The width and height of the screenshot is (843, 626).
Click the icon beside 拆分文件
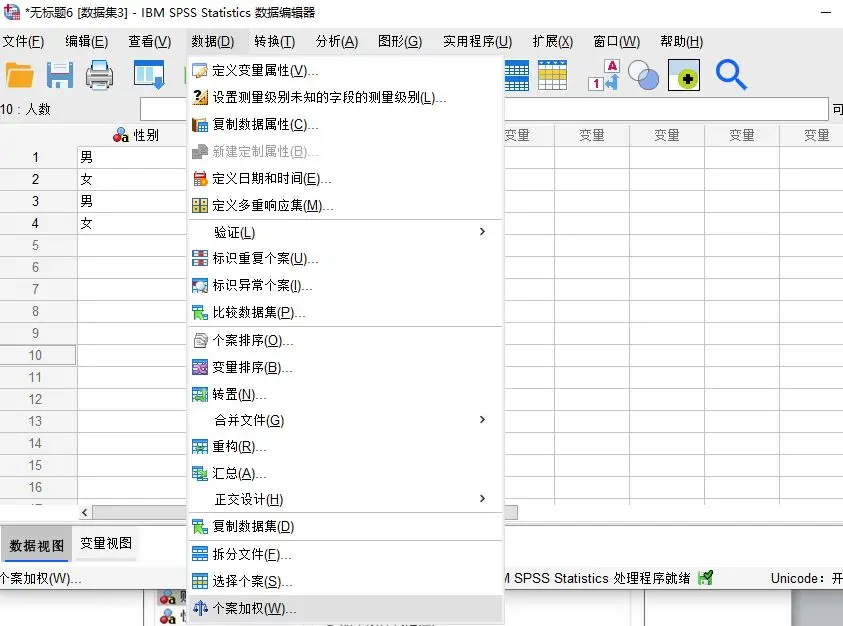[200, 554]
